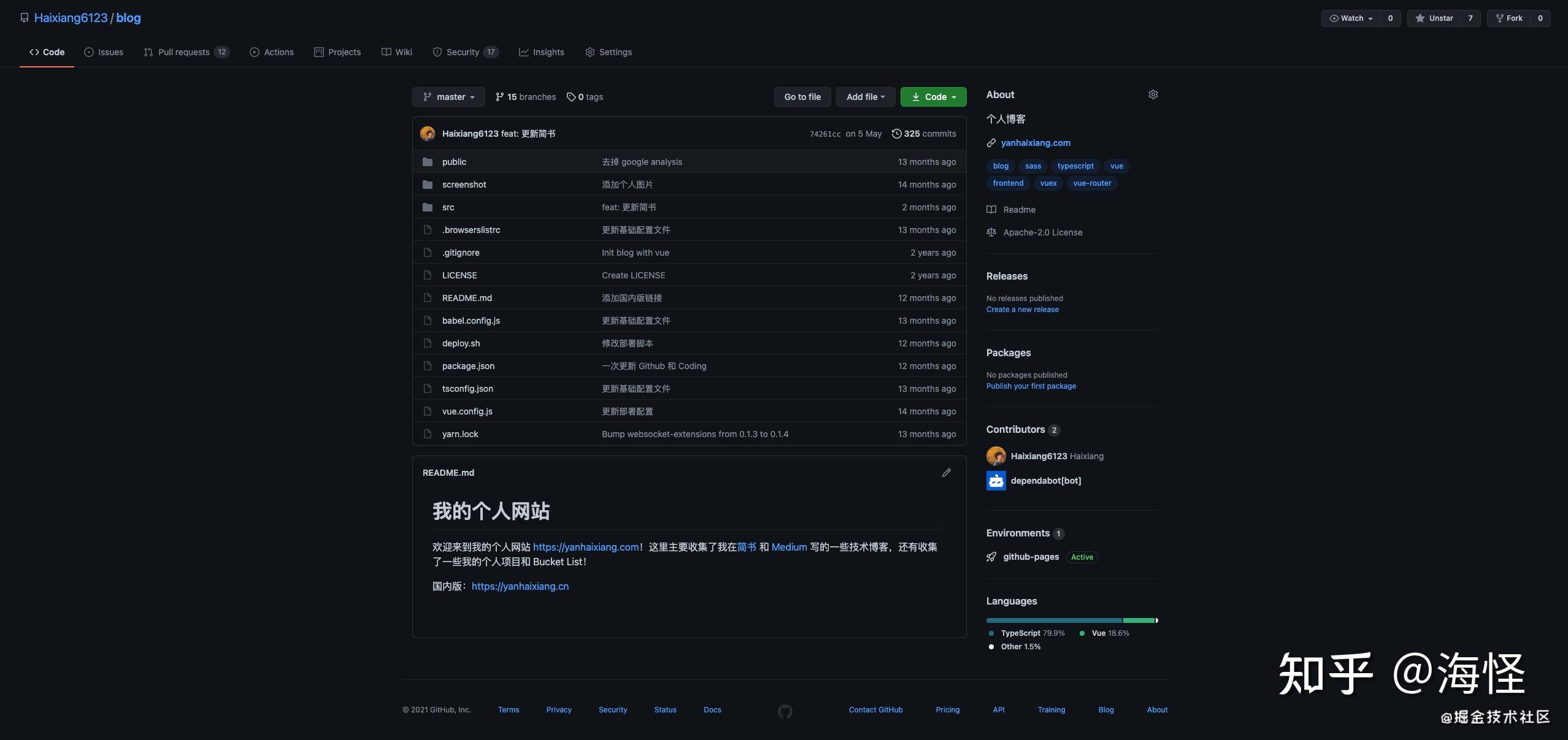This screenshot has height=740, width=1568.
Task: Click the repository book icon beside Haixiang6123
Action: tap(24, 17)
